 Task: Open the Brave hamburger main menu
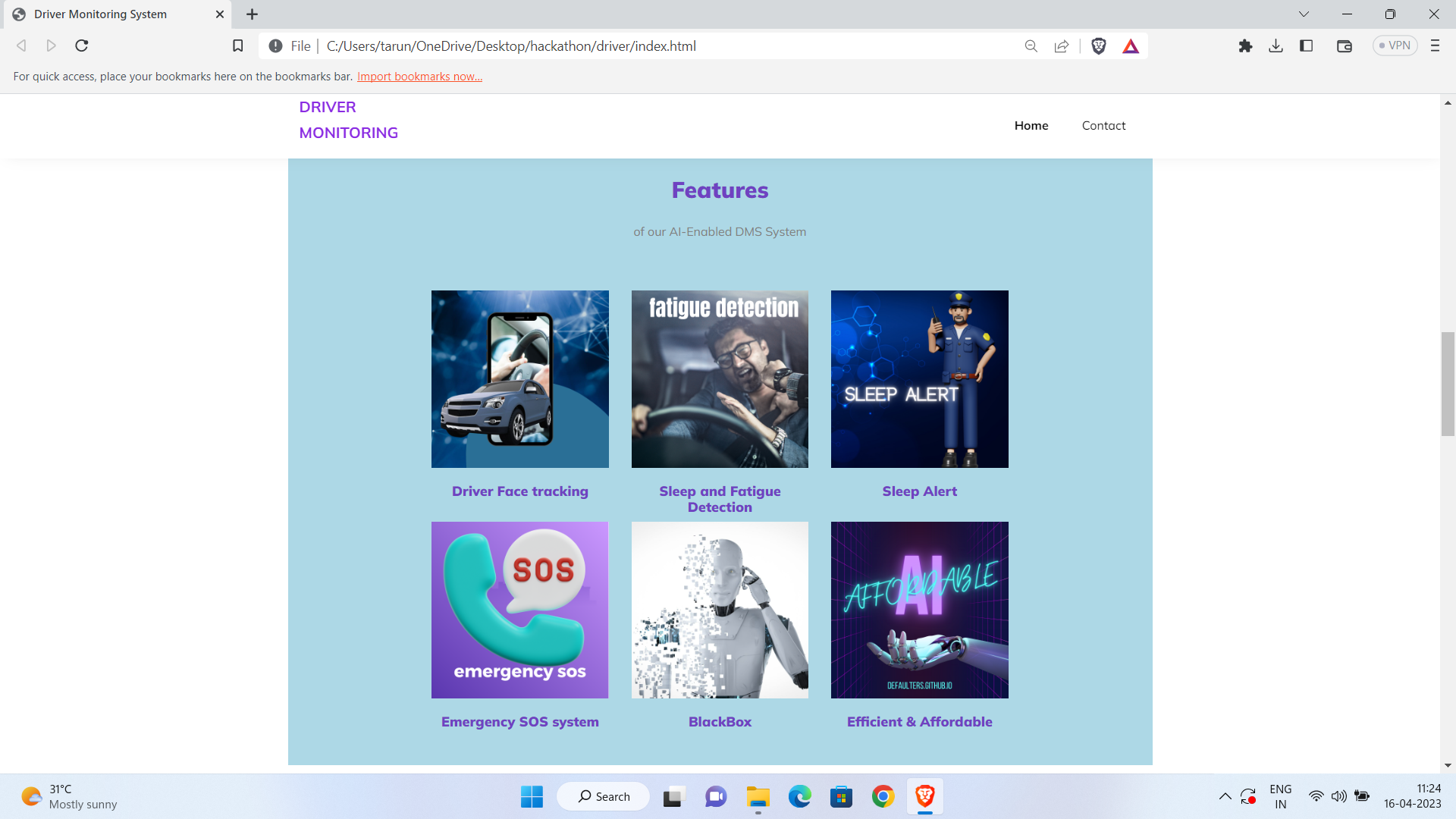tap(1435, 46)
